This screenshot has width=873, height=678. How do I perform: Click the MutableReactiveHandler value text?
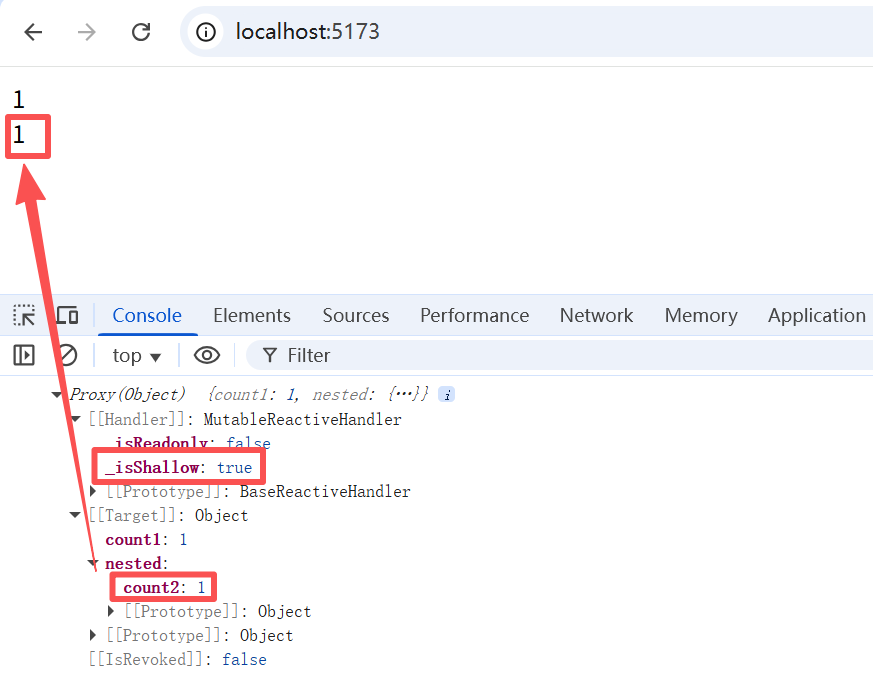click(x=302, y=419)
